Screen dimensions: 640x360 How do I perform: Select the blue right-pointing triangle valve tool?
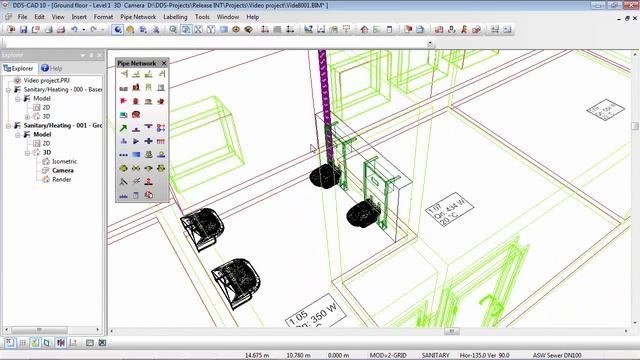[x=136, y=141]
